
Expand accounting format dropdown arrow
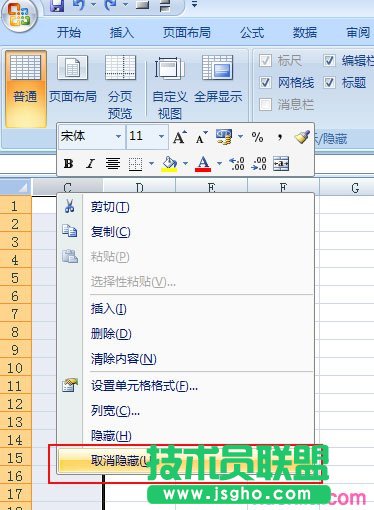pos(240,137)
